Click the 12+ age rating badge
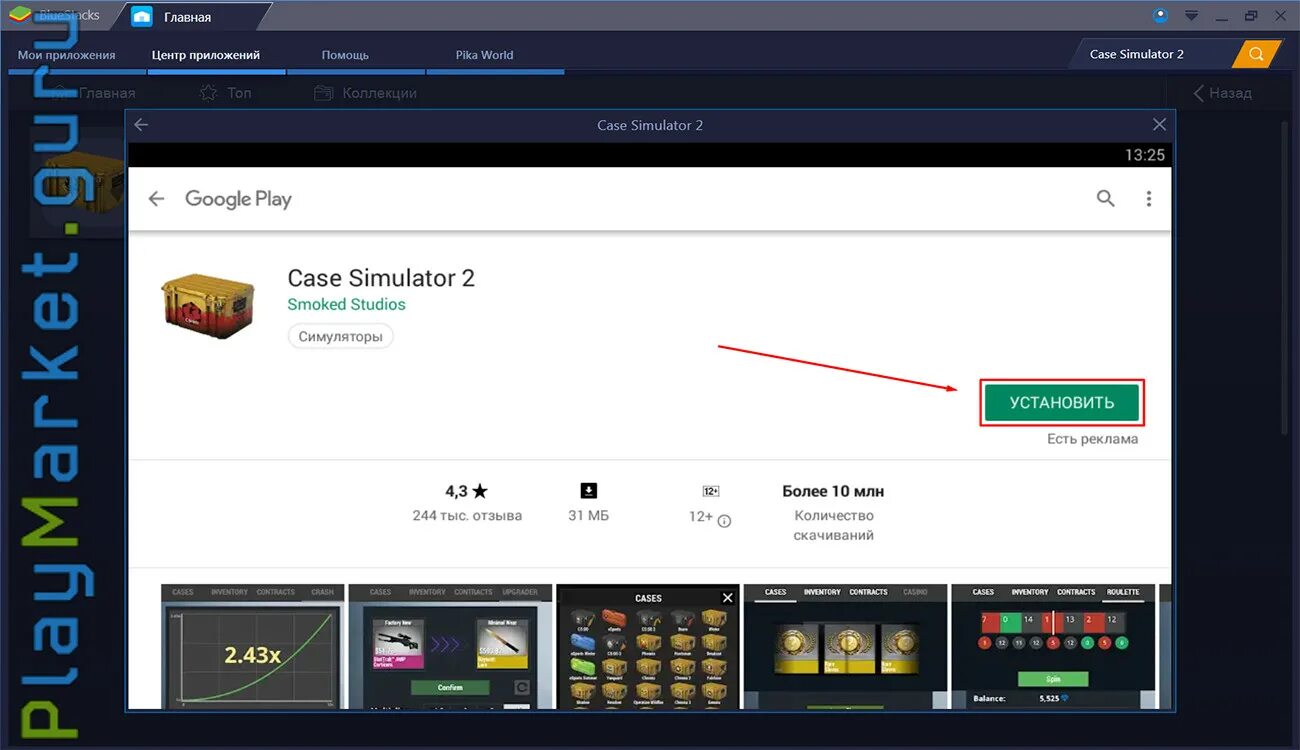 (x=711, y=491)
